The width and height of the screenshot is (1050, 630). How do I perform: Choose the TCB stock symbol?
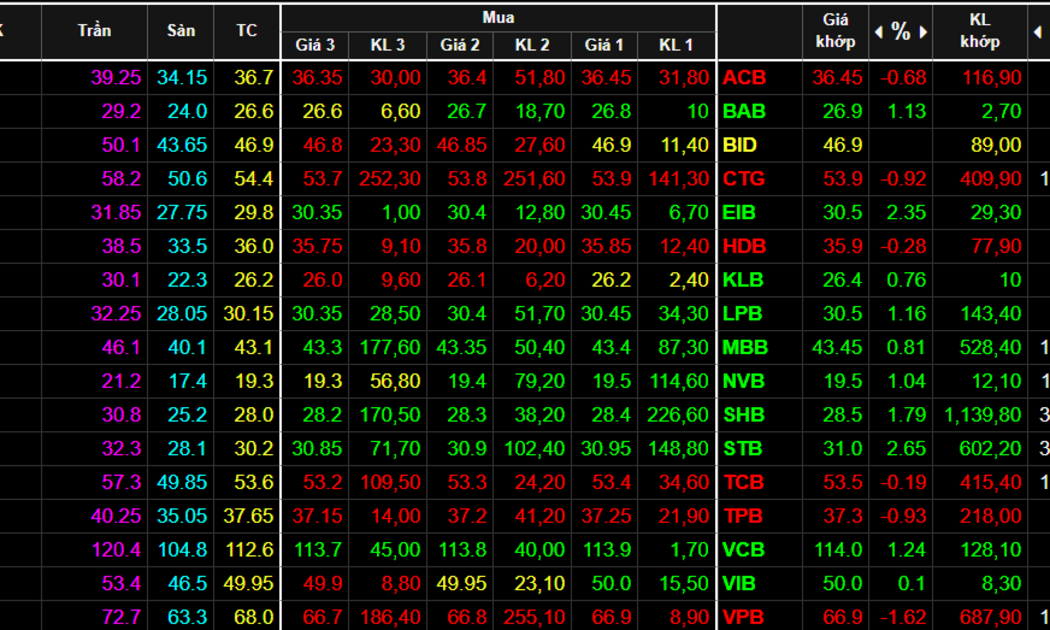point(743,482)
